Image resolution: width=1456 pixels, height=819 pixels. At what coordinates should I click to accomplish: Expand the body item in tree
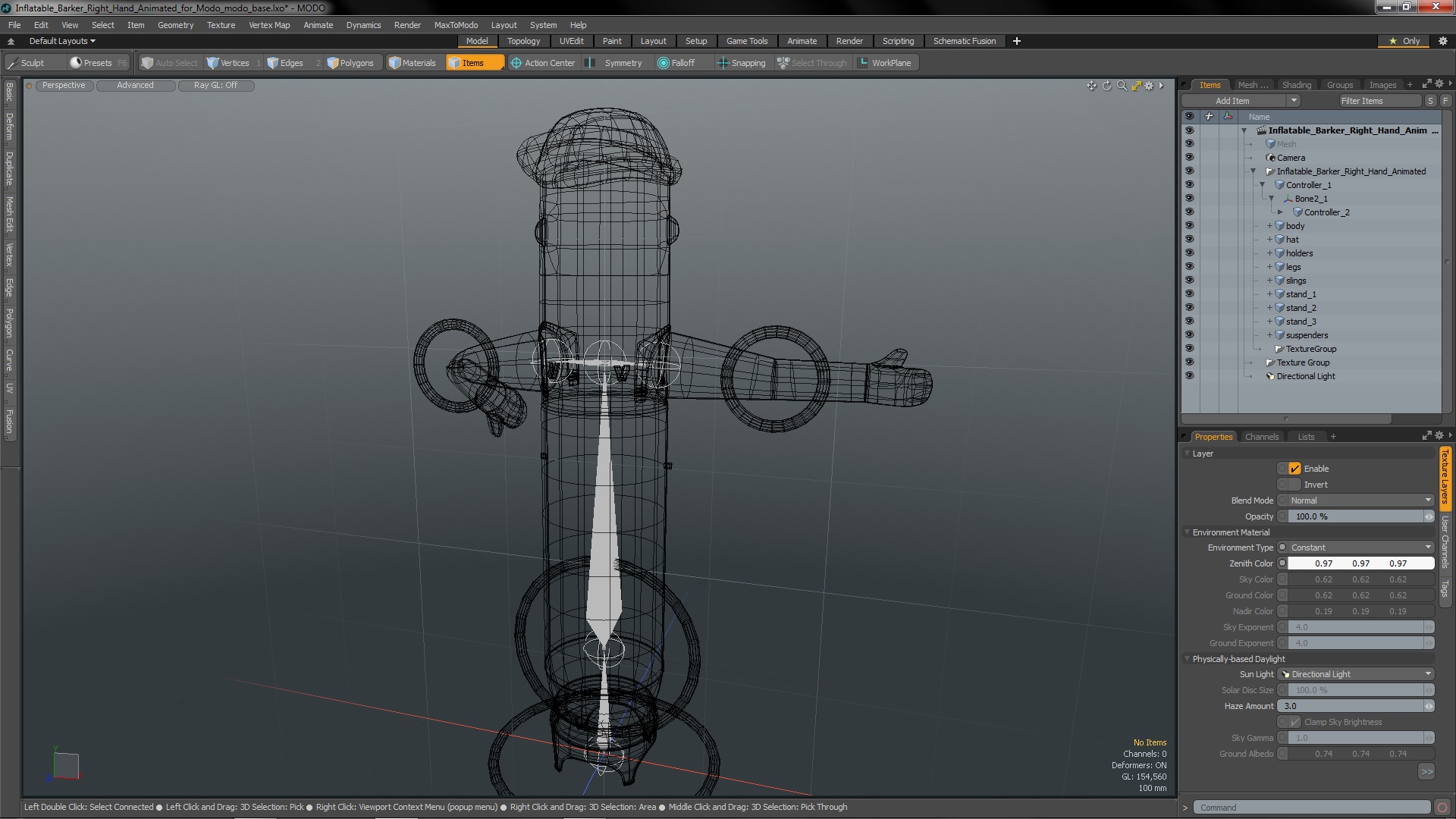[1269, 226]
